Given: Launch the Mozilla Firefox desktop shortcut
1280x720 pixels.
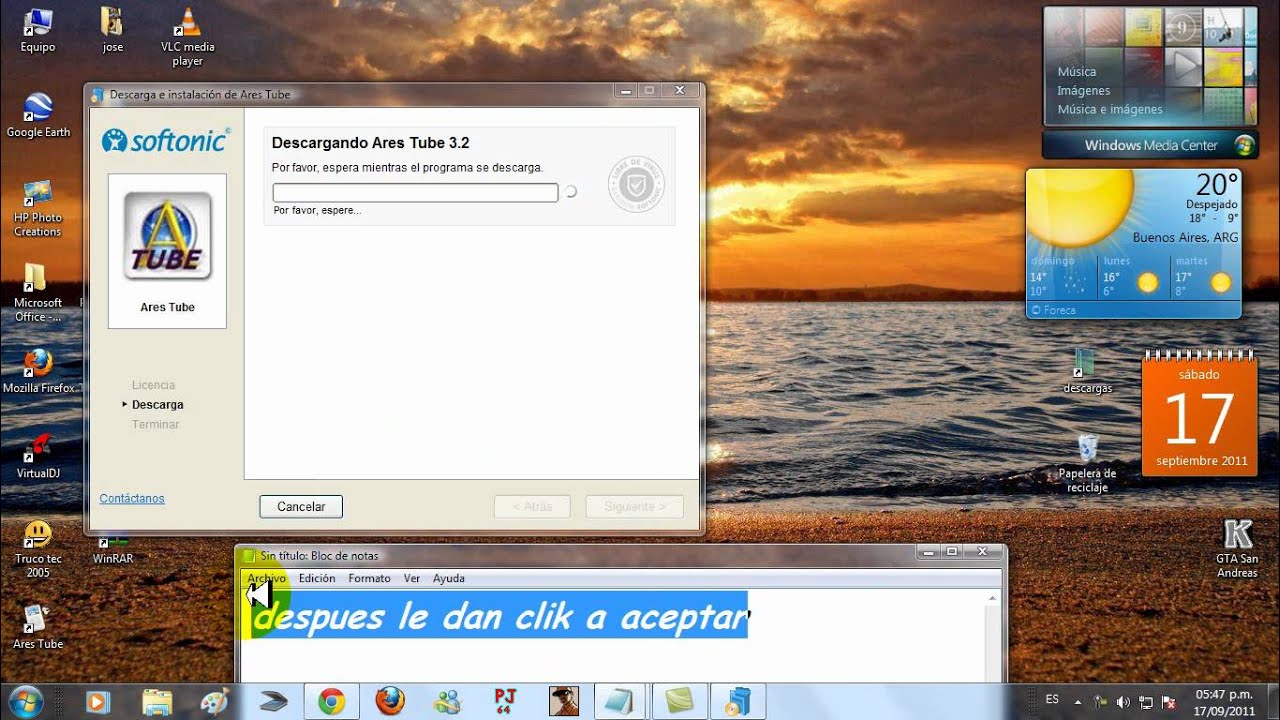Looking at the screenshot, I should click(39, 370).
